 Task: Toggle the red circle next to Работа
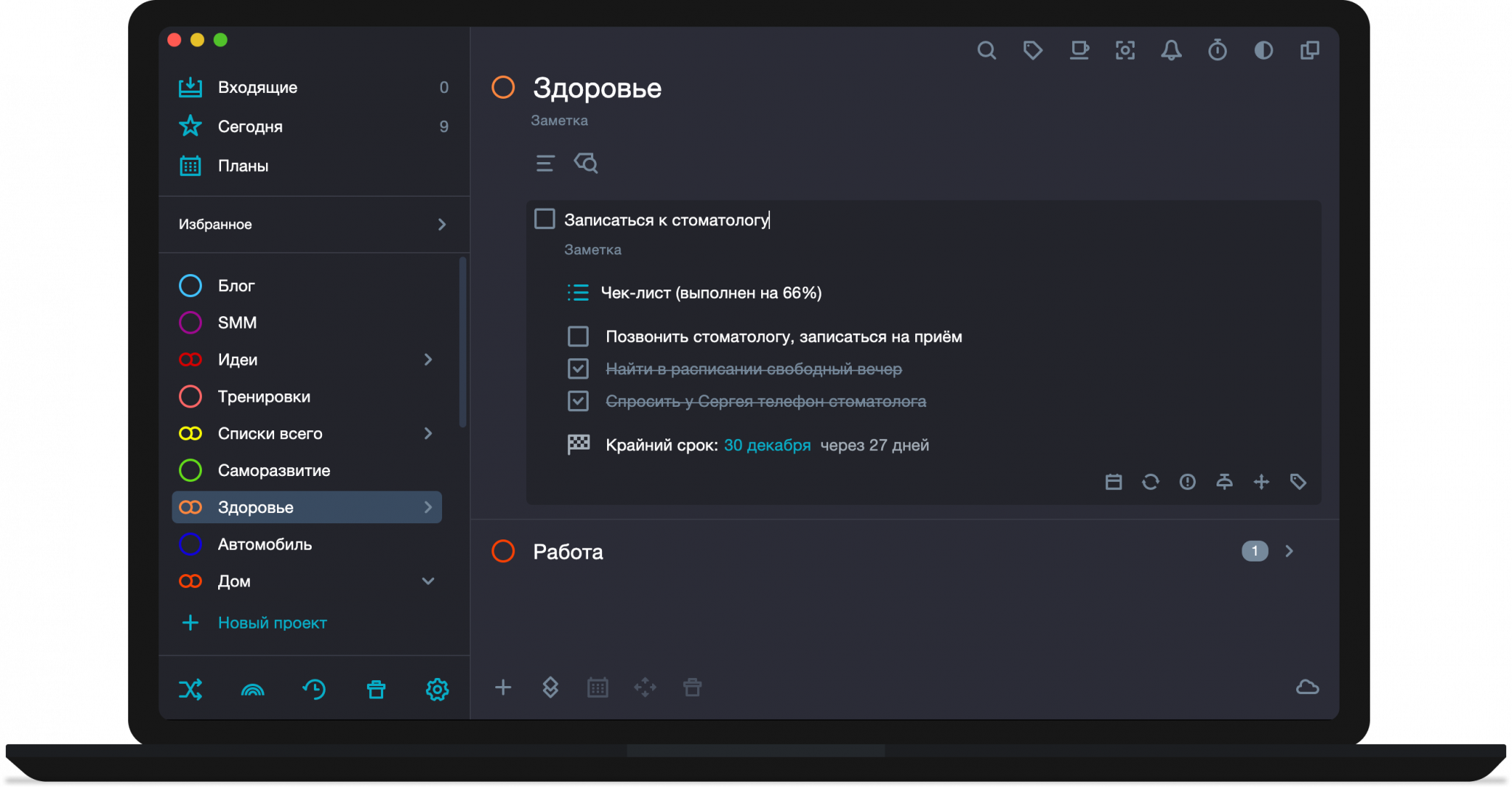click(503, 551)
